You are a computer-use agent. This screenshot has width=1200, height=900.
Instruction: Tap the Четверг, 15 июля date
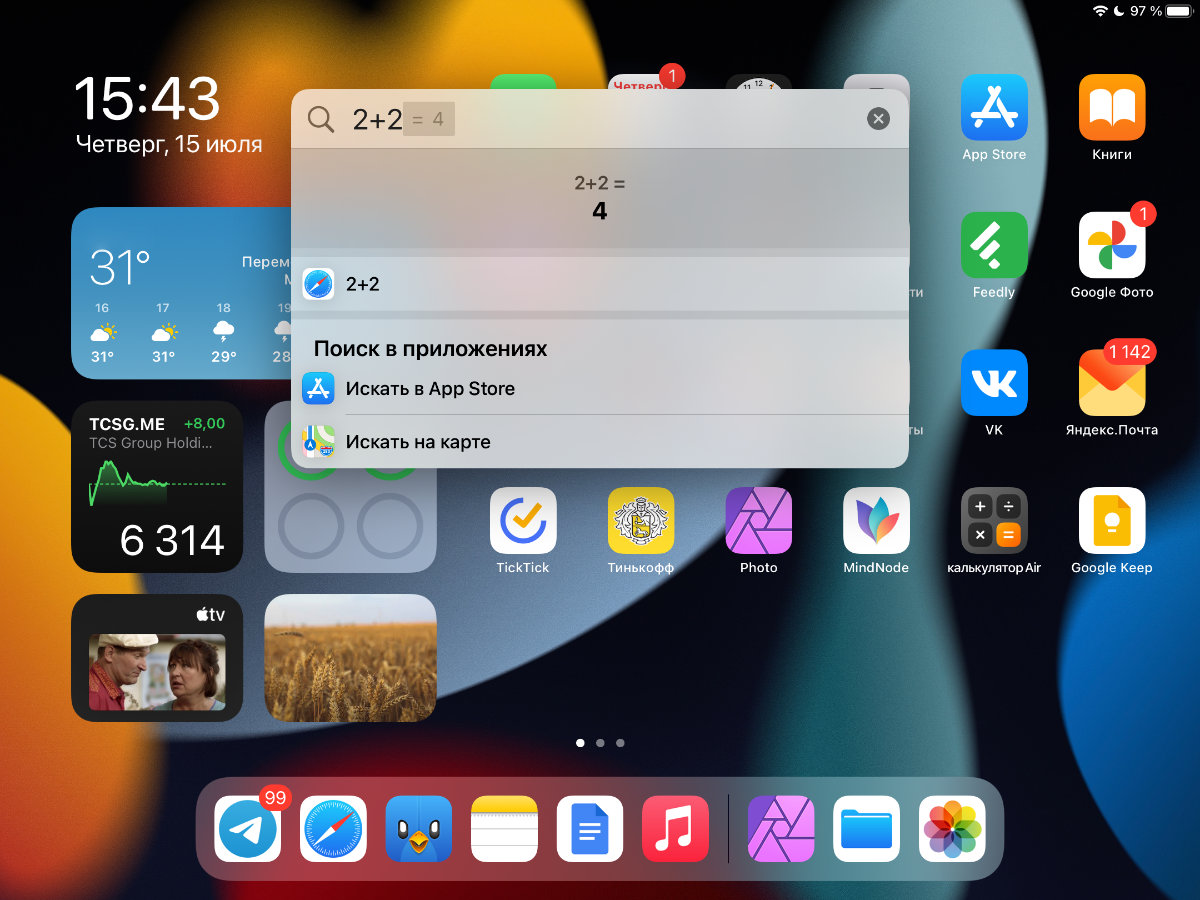[169, 144]
